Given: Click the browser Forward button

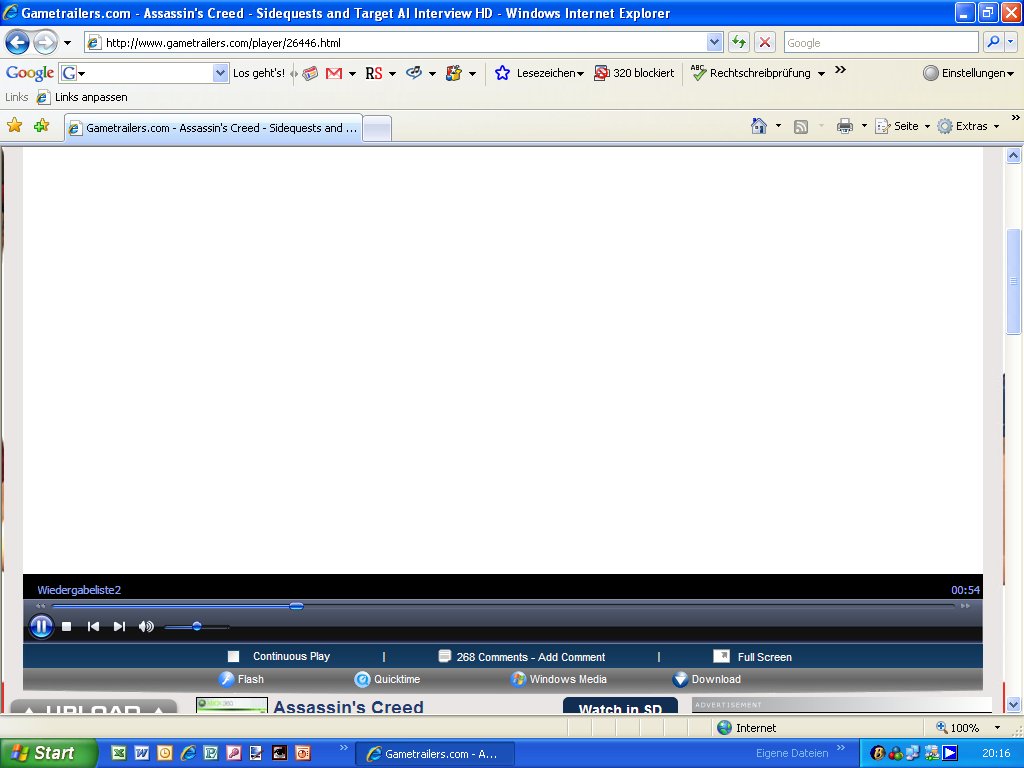Looking at the screenshot, I should pos(45,42).
